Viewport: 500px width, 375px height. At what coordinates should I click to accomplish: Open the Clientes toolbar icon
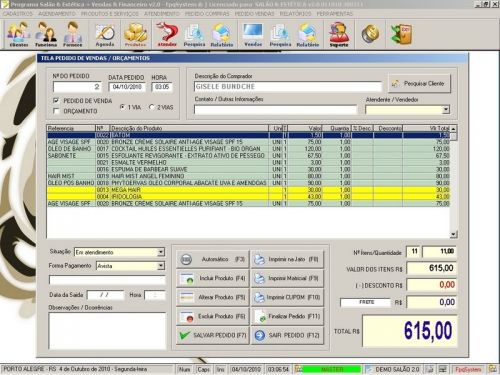[x=19, y=34]
